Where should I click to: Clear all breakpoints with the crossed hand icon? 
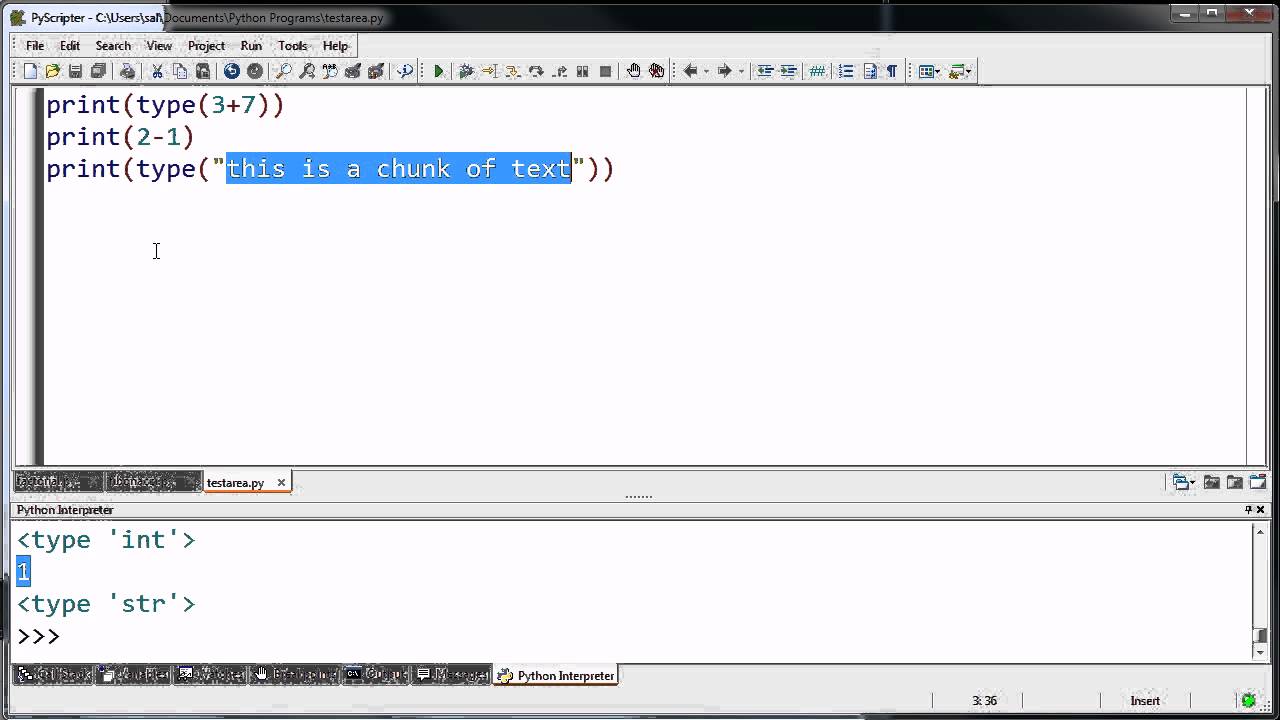tap(656, 71)
